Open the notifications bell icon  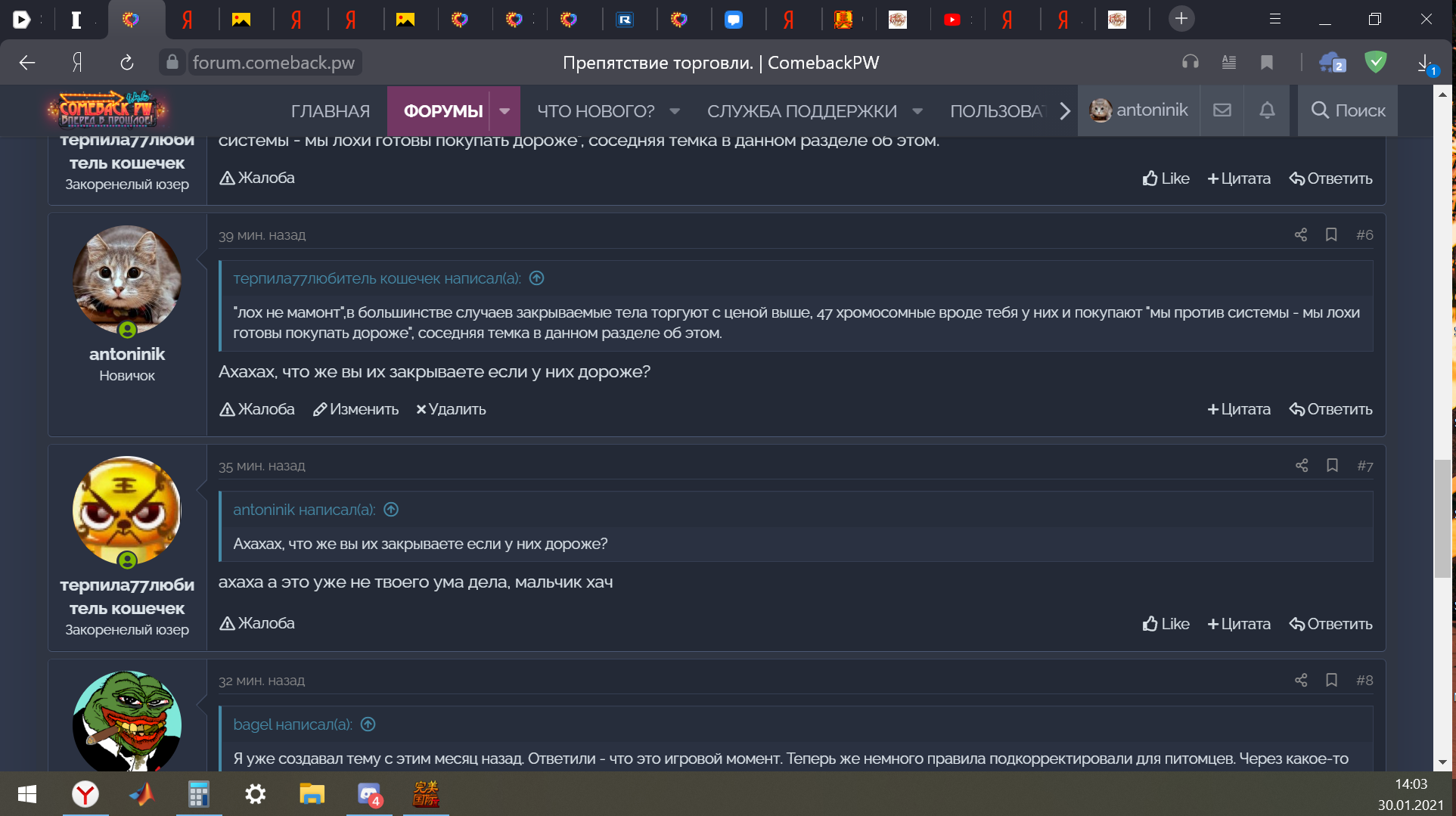point(1267,110)
